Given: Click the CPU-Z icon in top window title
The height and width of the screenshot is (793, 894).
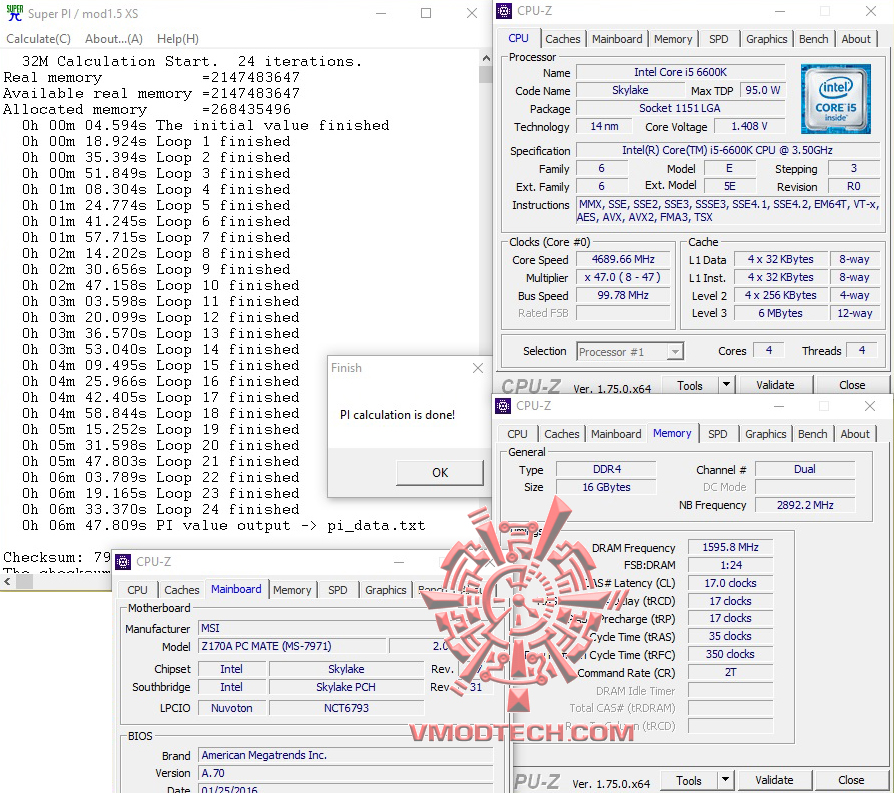Looking at the screenshot, I should pyautogui.click(x=504, y=11).
